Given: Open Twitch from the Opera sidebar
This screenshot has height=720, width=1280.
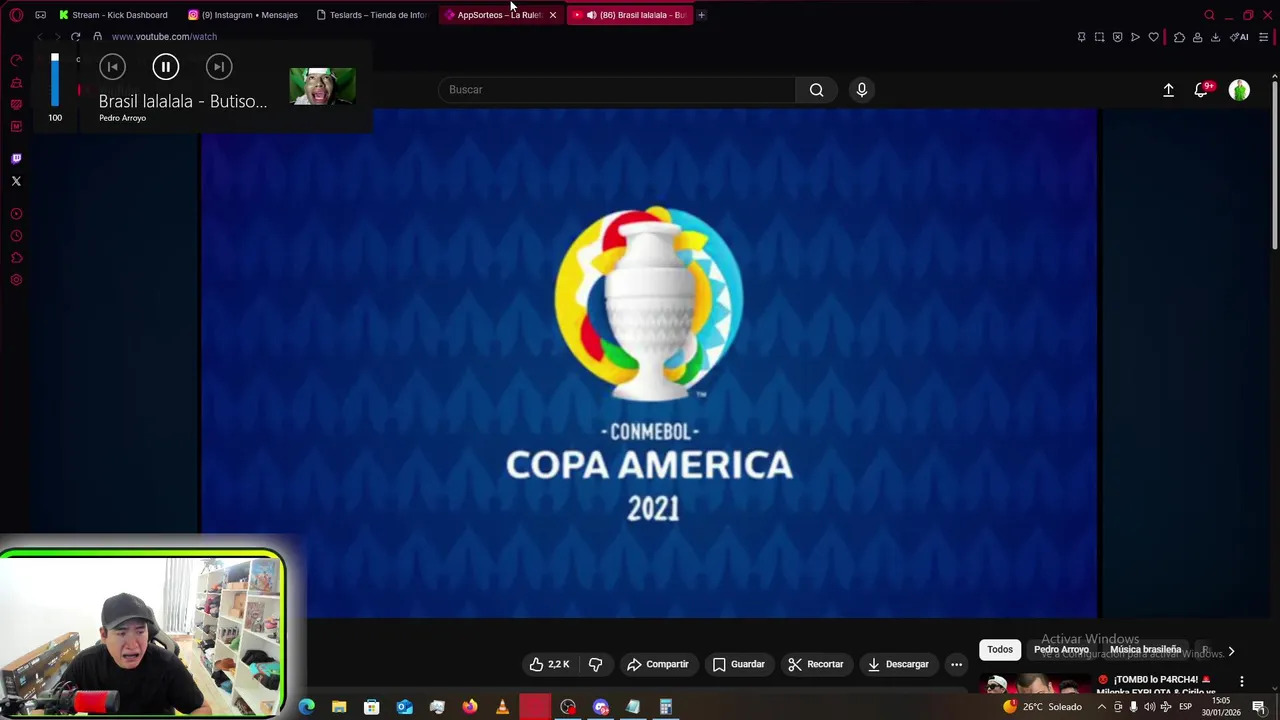Looking at the screenshot, I should [x=16, y=158].
